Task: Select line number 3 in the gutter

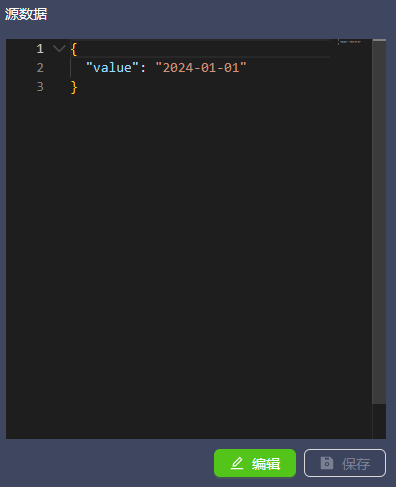Action: [40, 87]
